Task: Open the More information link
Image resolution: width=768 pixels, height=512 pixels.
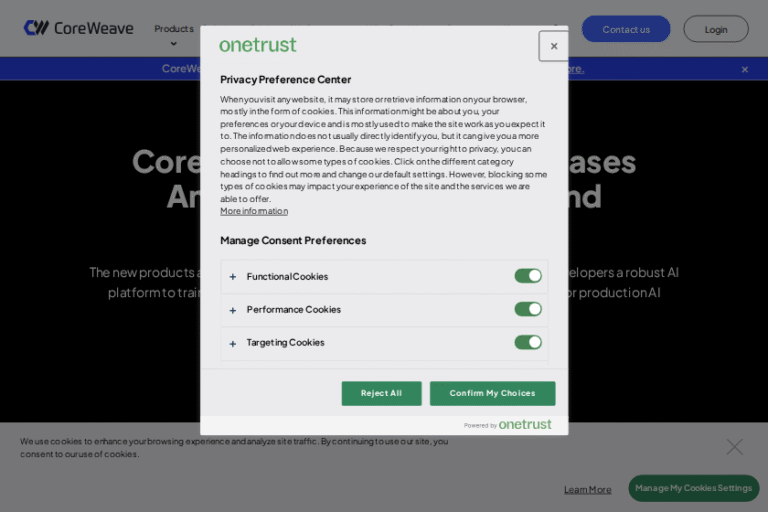Action: (x=254, y=211)
